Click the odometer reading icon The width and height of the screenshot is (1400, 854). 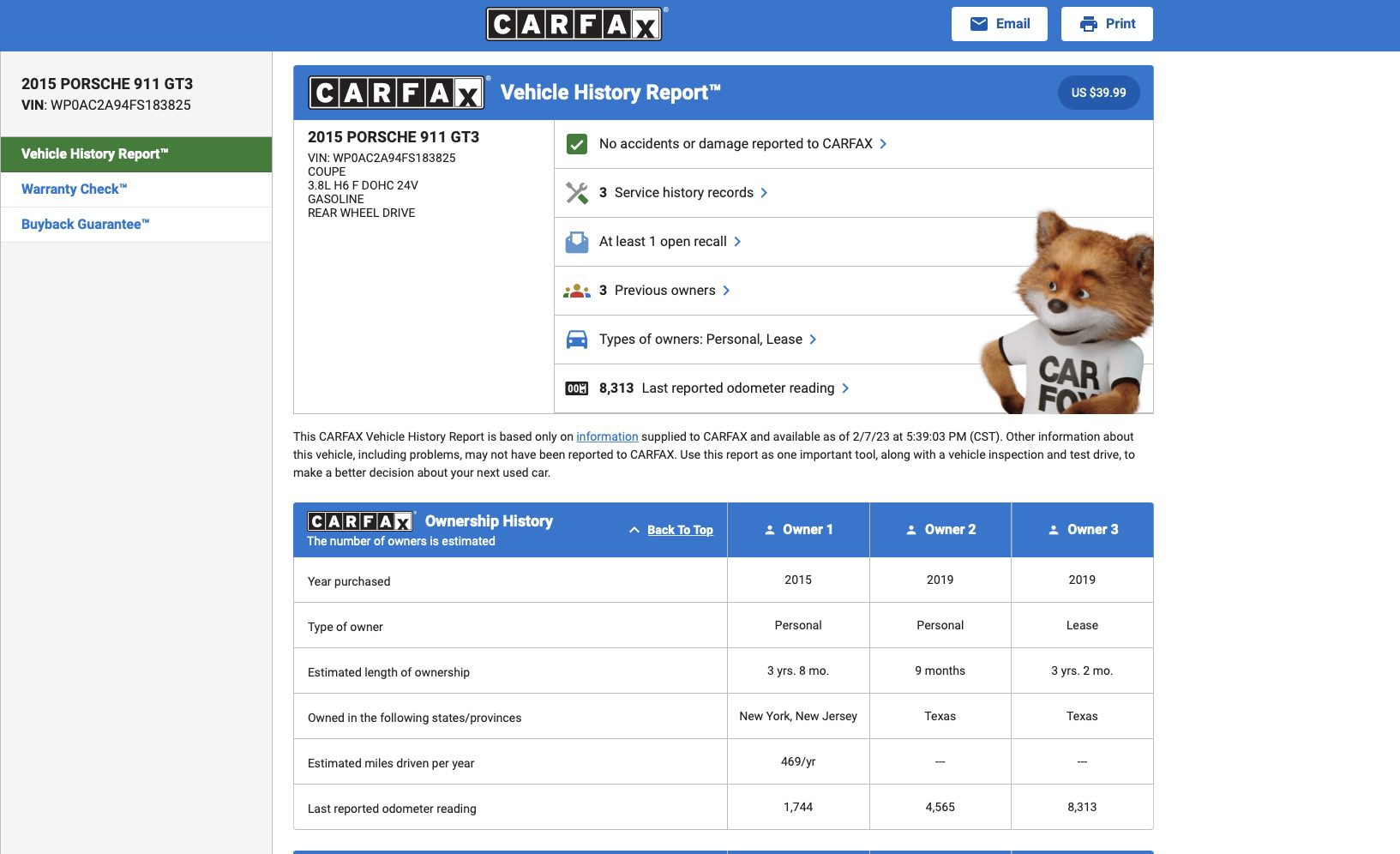coord(577,388)
